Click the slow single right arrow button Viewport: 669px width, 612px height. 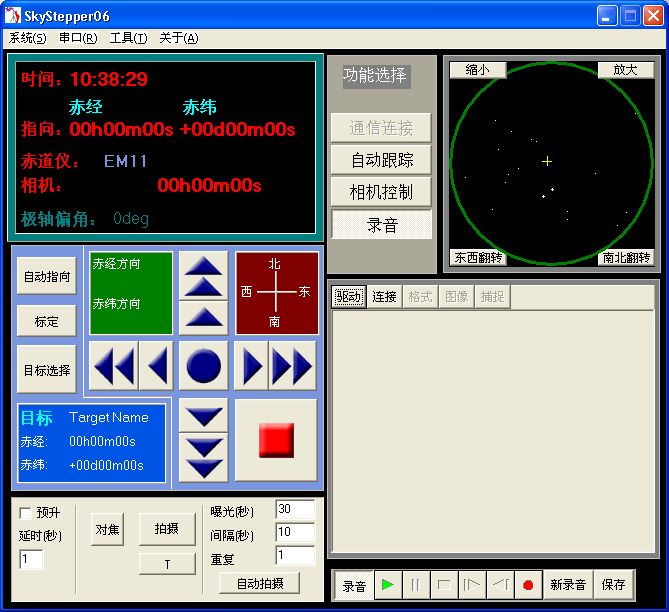251,366
